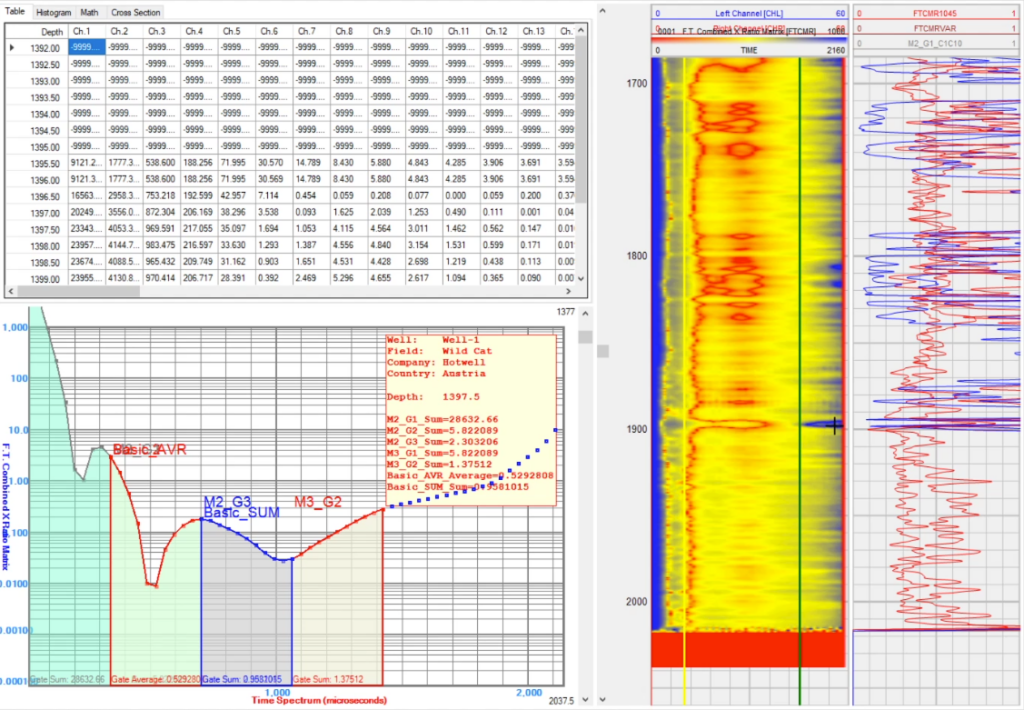This screenshot has width=1024, height=710.
Task: Select the M2_G1_C1C10 curve header
Action: pyautogui.click(x=936, y=43)
